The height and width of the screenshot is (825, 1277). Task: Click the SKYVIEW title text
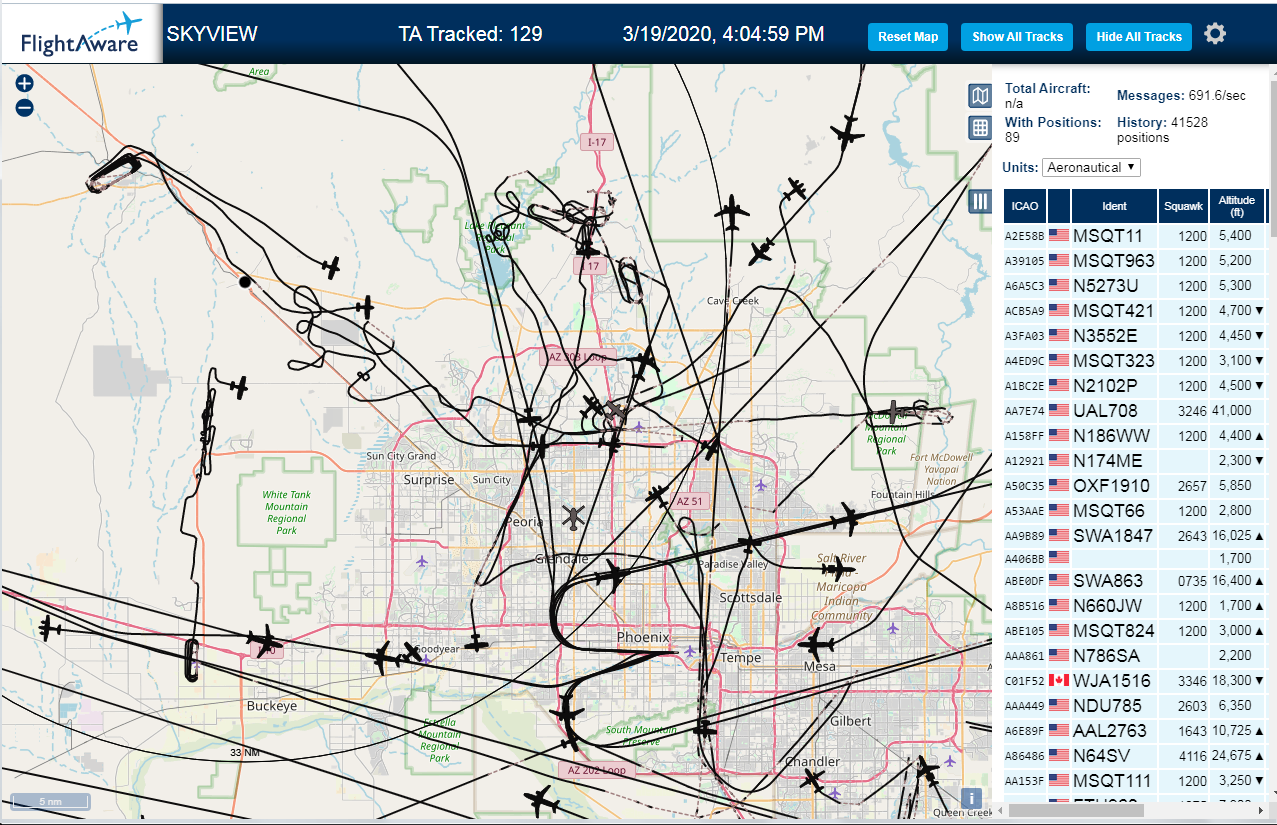tap(212, 34)
